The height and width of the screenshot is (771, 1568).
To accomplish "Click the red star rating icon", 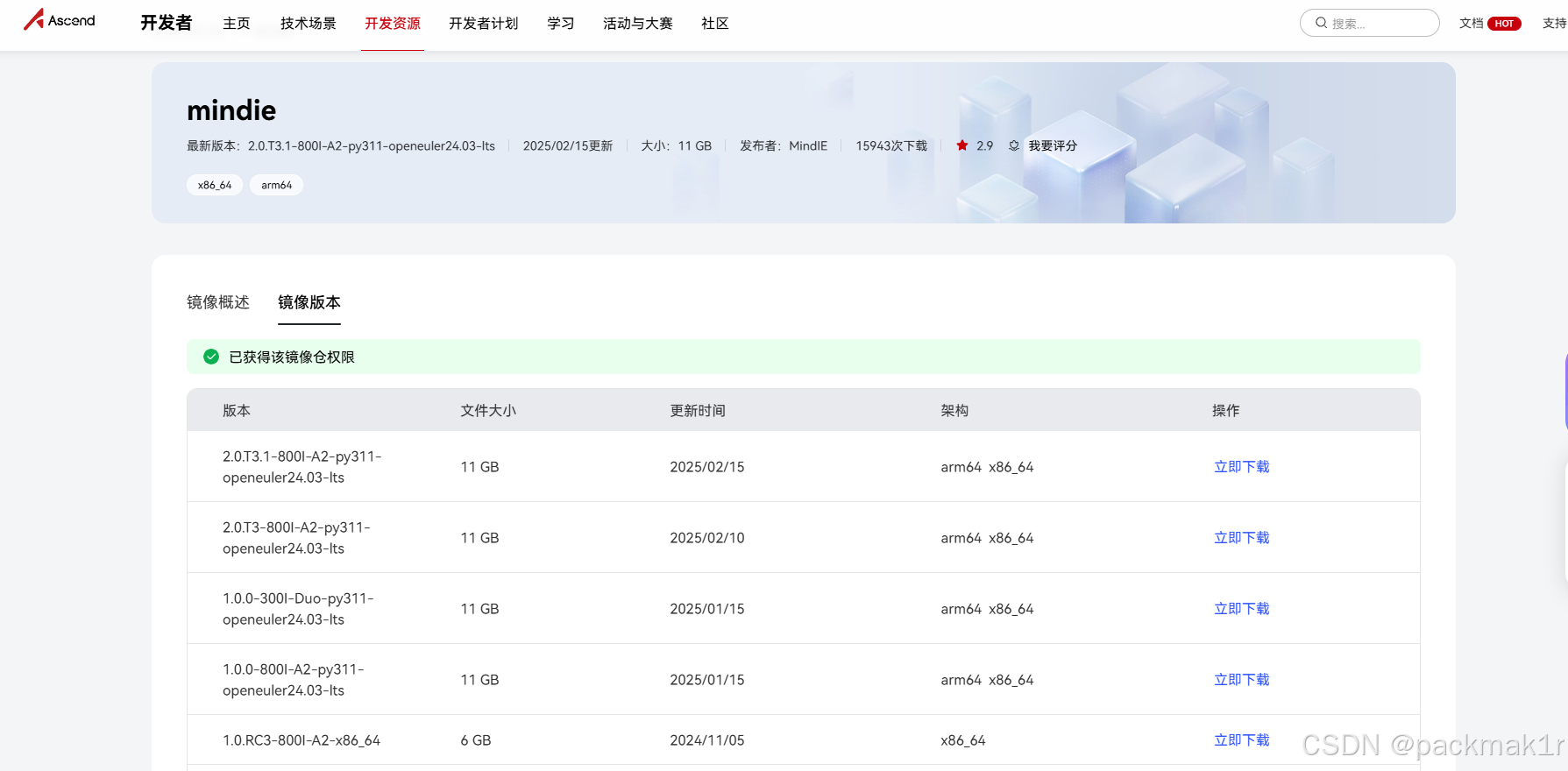I will 962,145.
